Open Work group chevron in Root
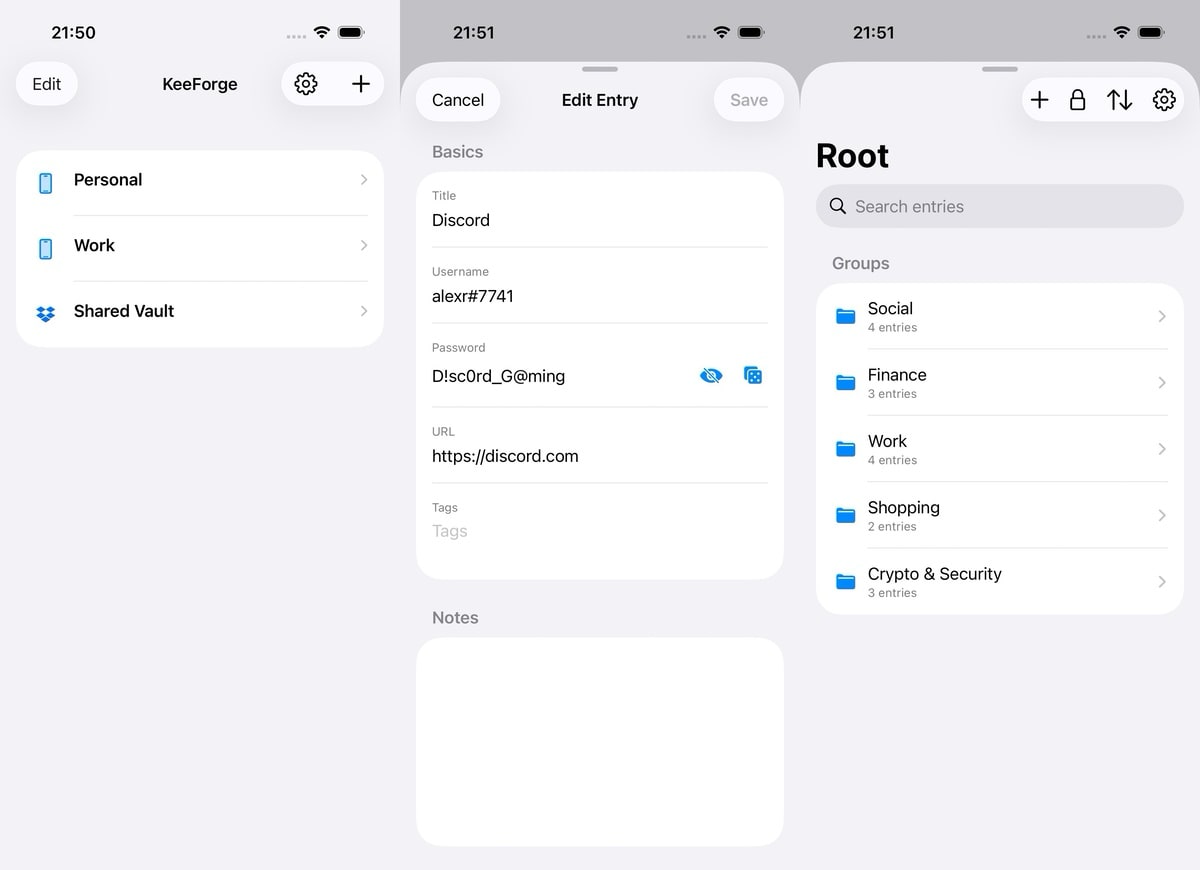 tap(1162, 449)
